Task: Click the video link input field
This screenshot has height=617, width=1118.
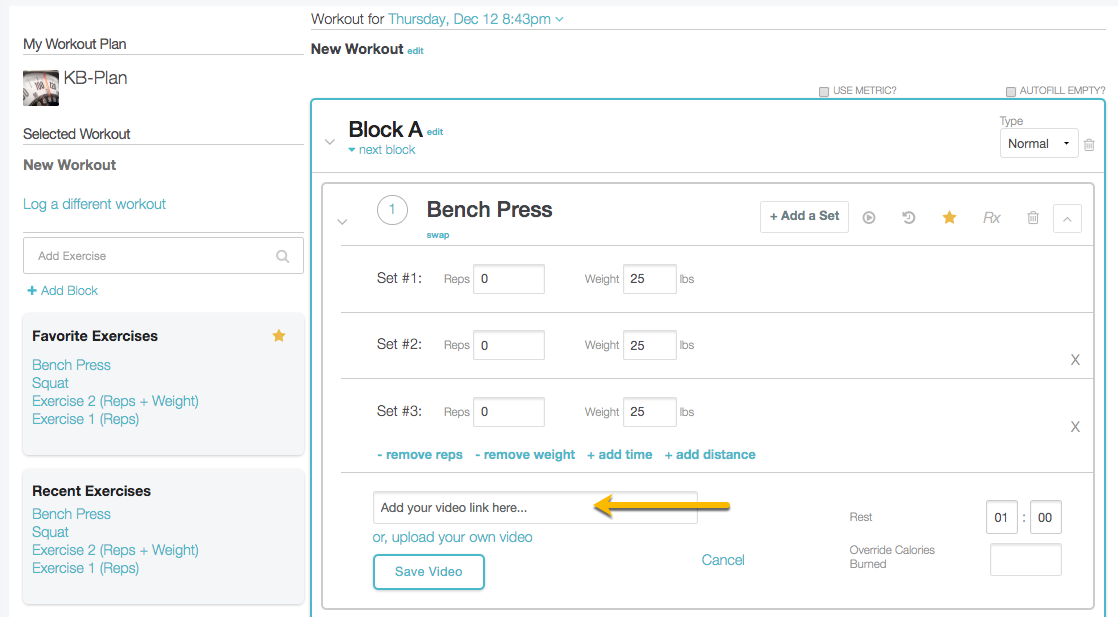Action: 535,508
